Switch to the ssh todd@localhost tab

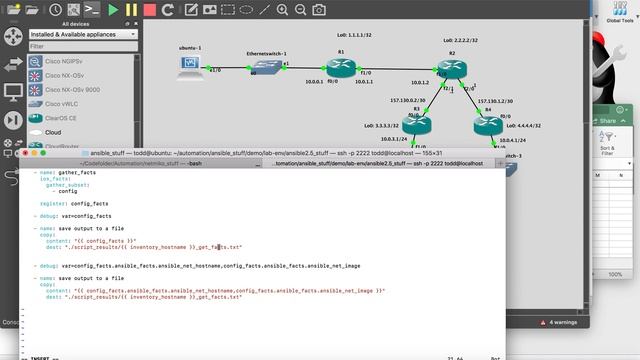point(378,163)
